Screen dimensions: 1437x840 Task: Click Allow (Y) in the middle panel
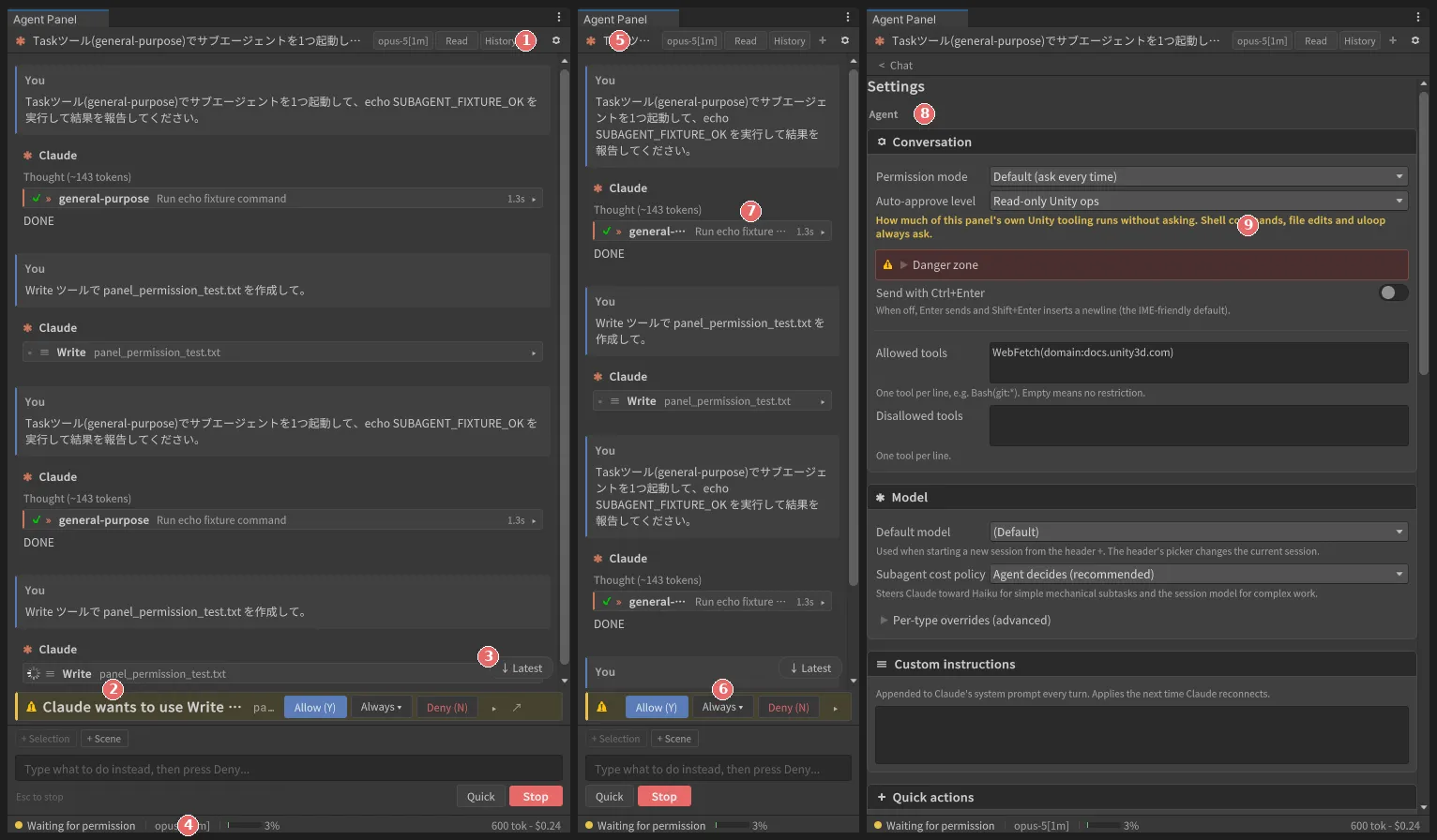[x=657, y=707]
